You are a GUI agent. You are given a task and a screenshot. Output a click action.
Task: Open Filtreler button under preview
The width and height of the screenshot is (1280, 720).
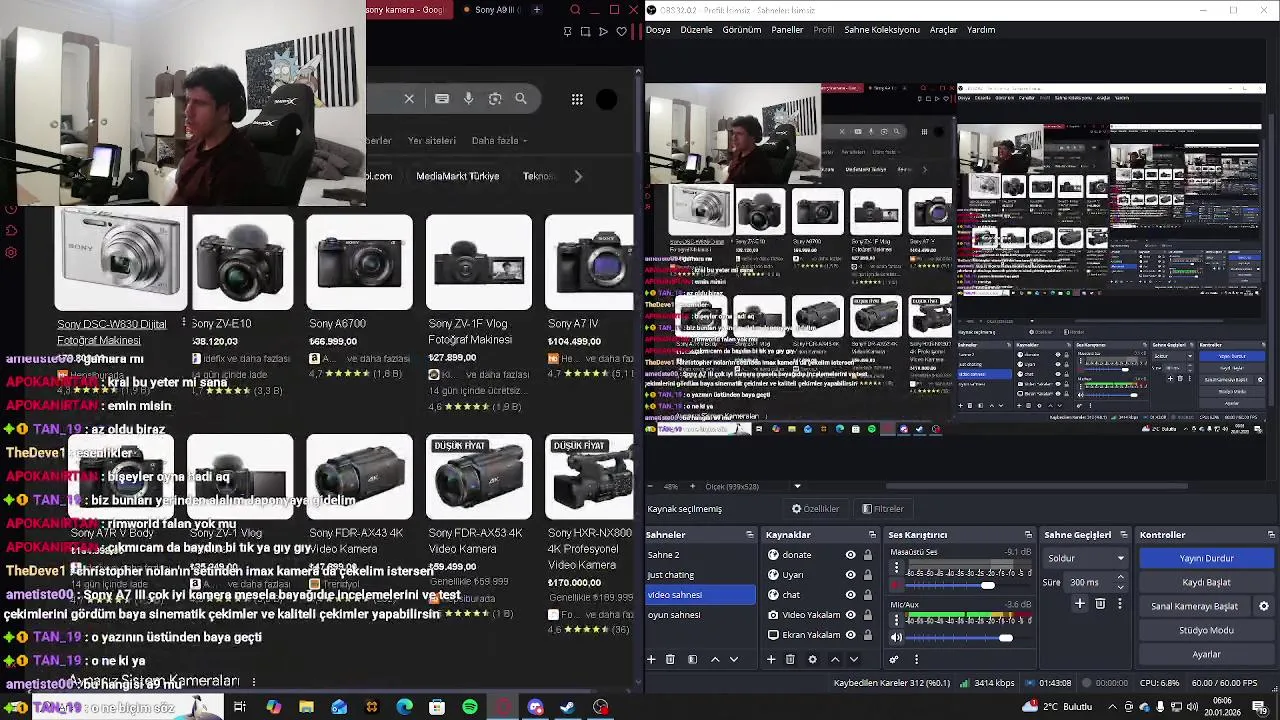[x=882, y=509]
